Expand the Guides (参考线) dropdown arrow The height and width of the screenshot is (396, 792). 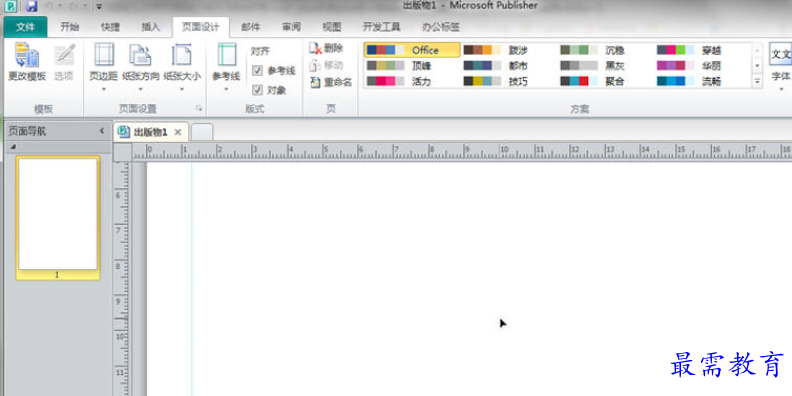(226, 89)
